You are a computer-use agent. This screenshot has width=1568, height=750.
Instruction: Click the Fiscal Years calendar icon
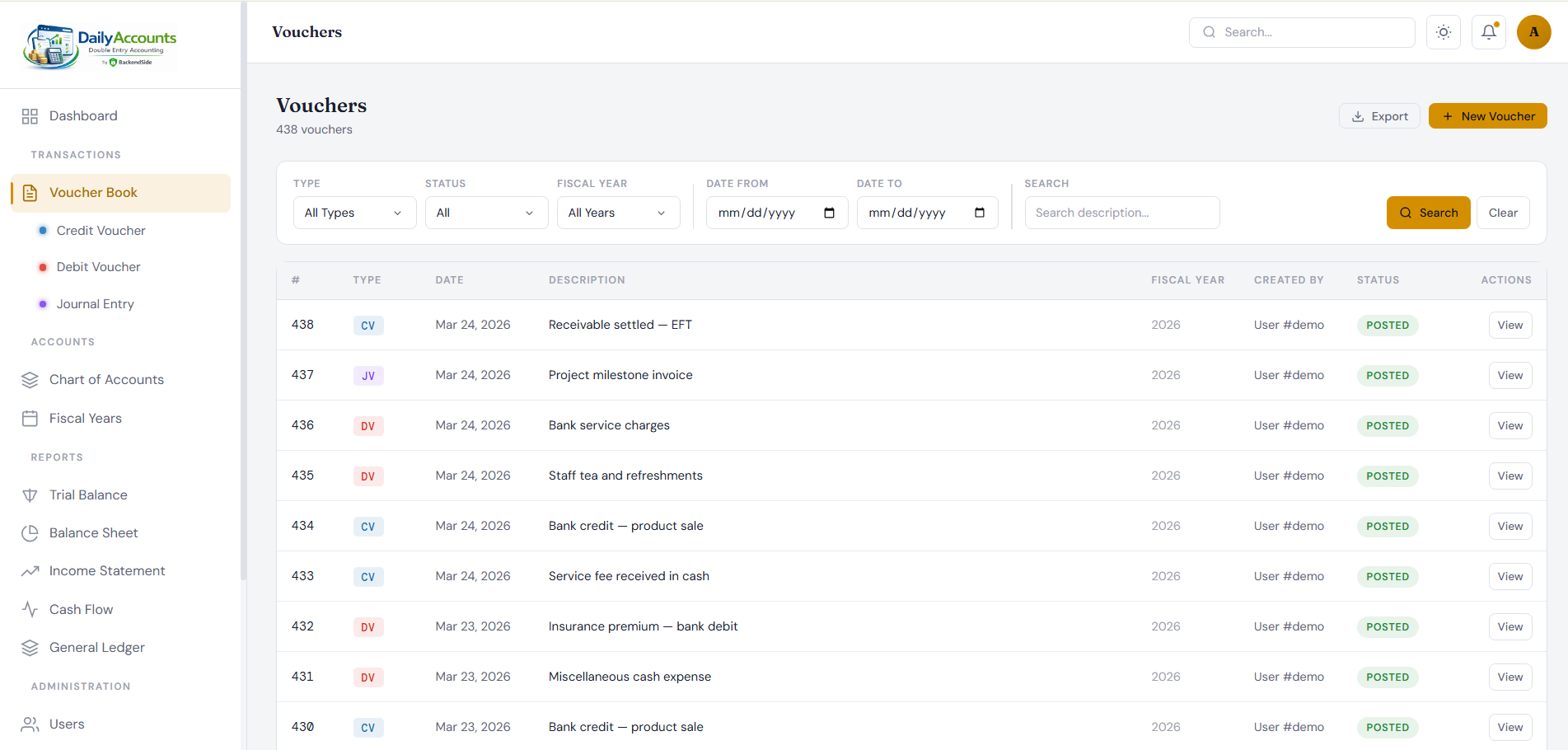(x=30, y=418)
